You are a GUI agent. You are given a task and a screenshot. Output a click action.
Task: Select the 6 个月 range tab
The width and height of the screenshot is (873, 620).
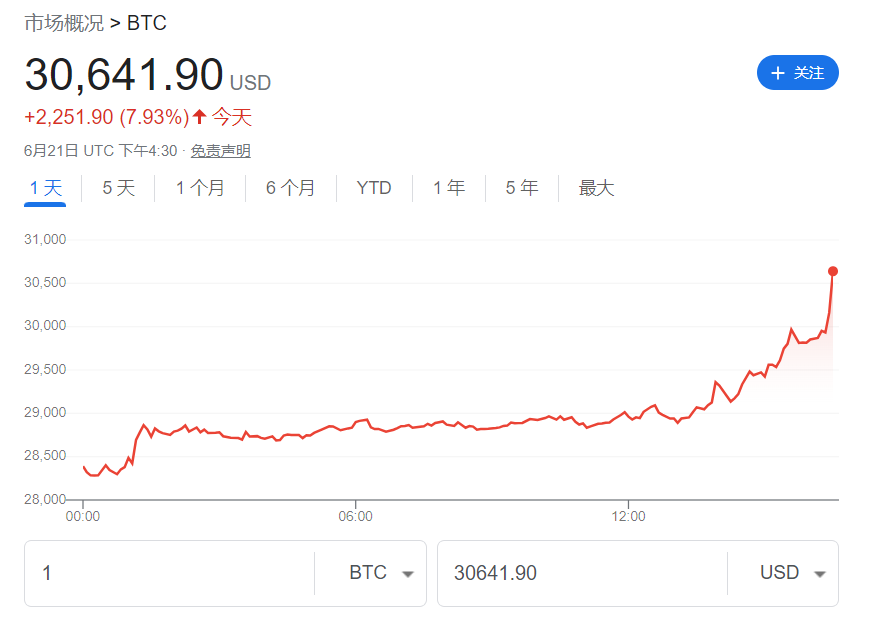coord(290,188)
